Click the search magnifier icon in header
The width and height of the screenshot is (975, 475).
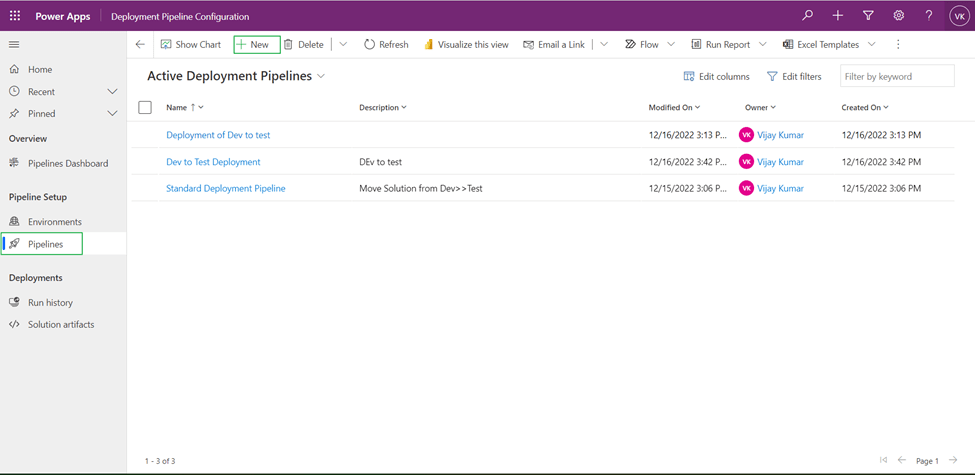coord(807,16)
